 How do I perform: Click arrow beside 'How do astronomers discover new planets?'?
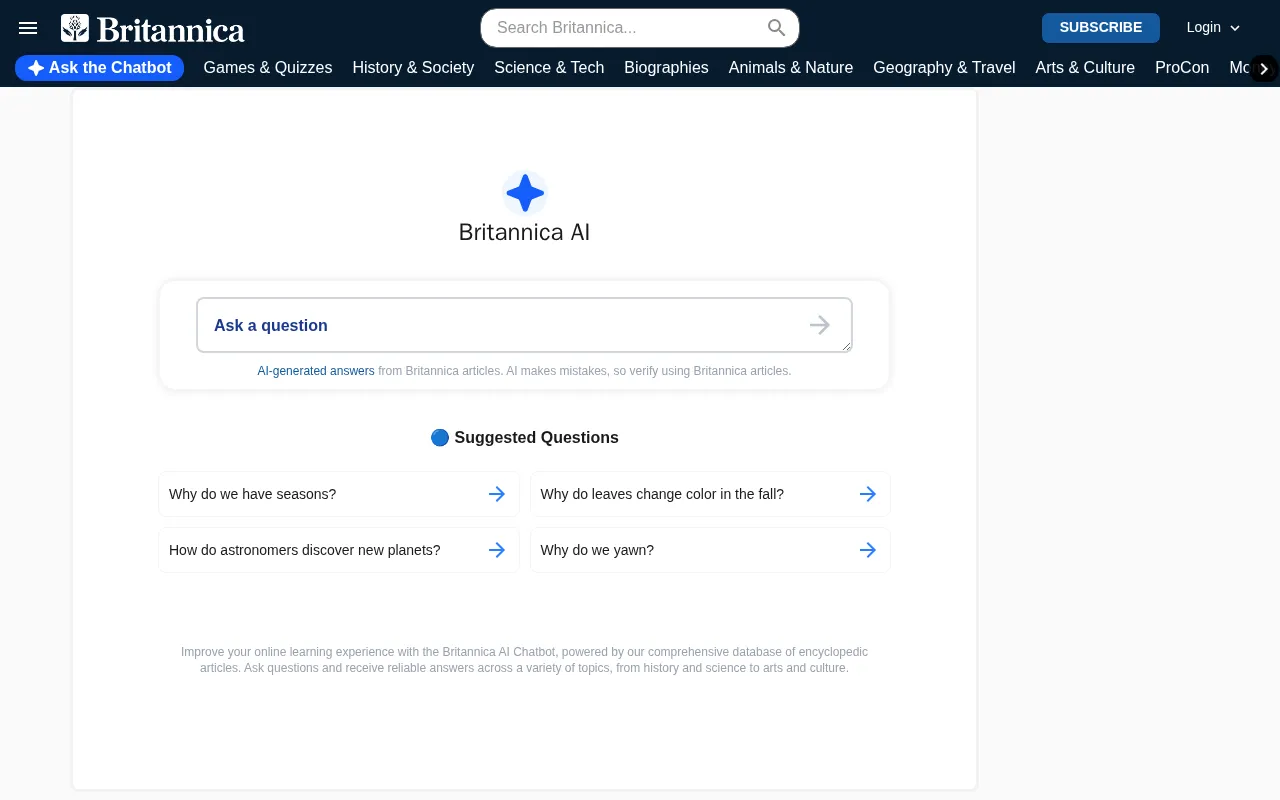tap(497, 550)
